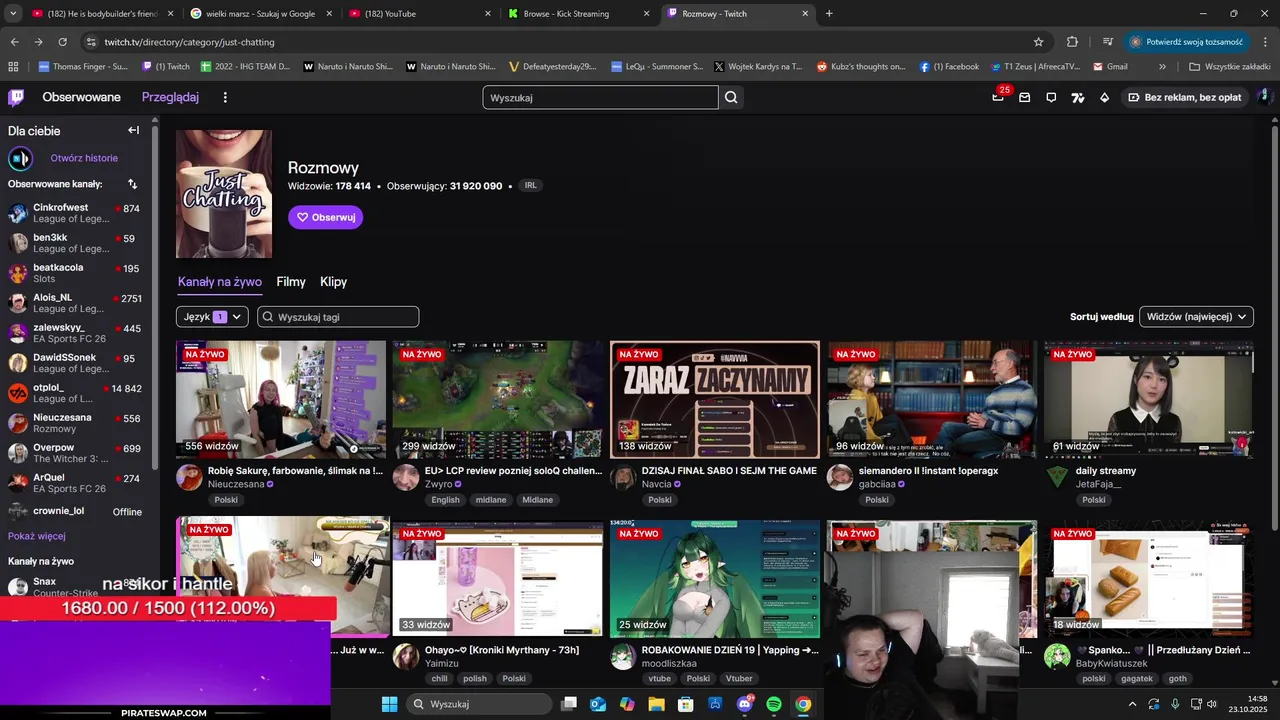The image size is (1280, 720).
Task: Click Bez reklam, bez opłat button
Action: pos(1185,97)
